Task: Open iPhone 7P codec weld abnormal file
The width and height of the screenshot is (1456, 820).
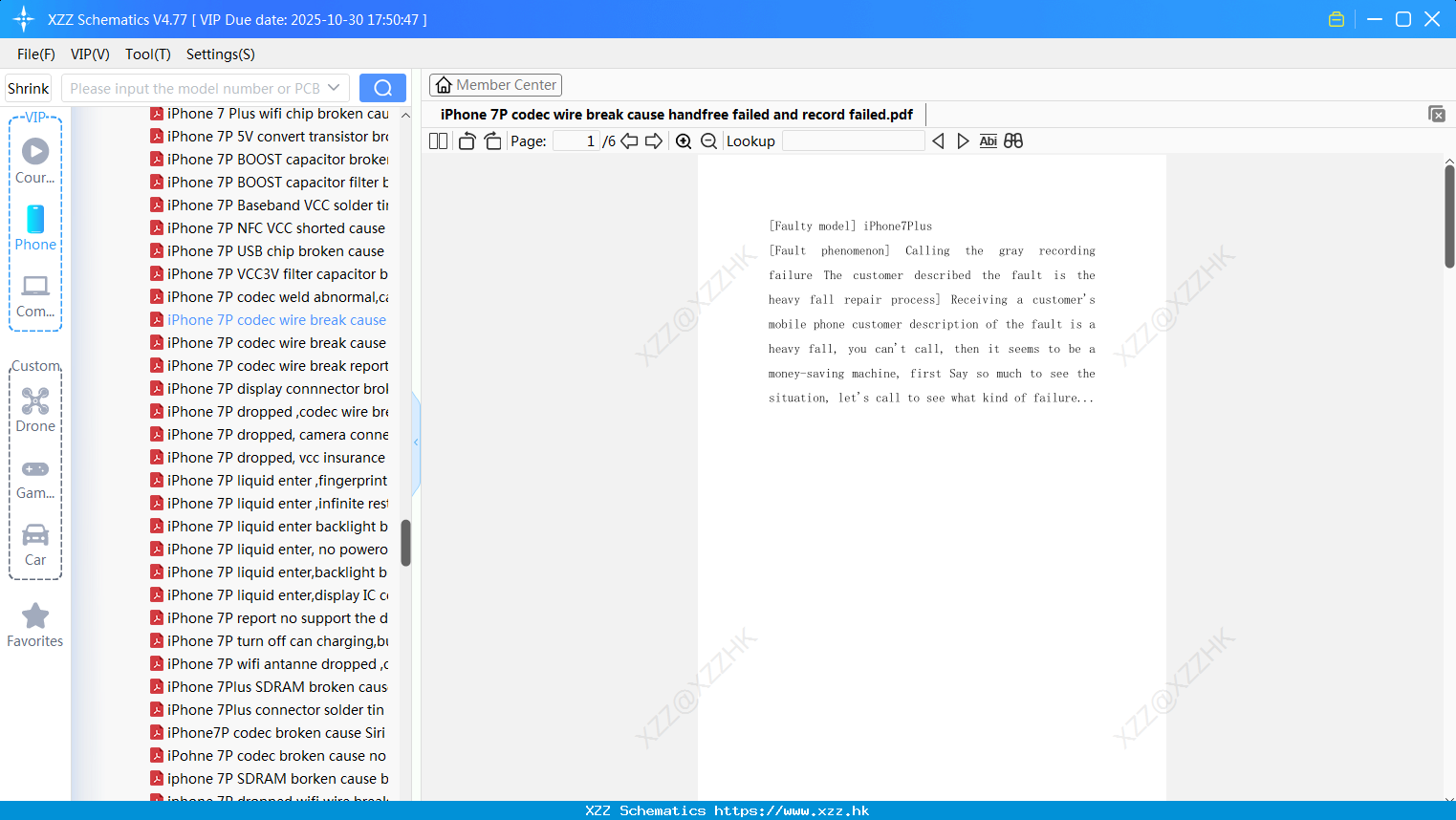Action: (x=270, y=297)
